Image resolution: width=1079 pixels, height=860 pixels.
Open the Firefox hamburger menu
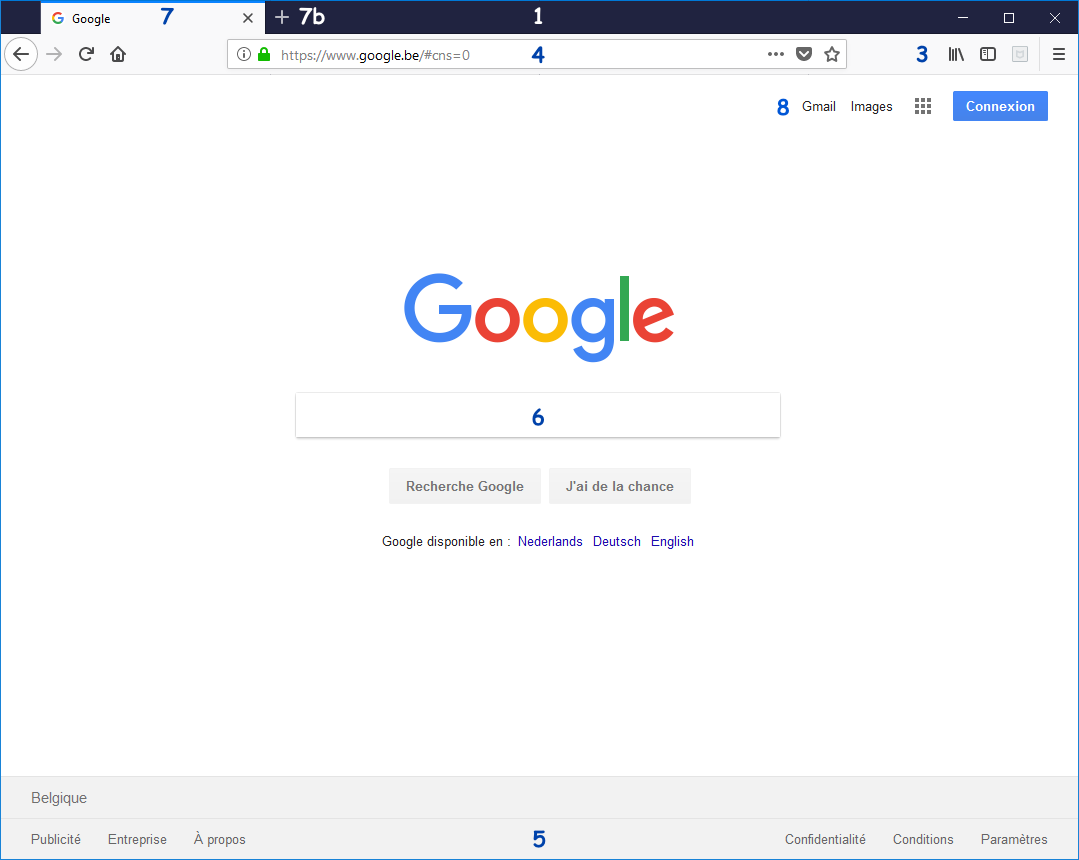point(1059,54)
